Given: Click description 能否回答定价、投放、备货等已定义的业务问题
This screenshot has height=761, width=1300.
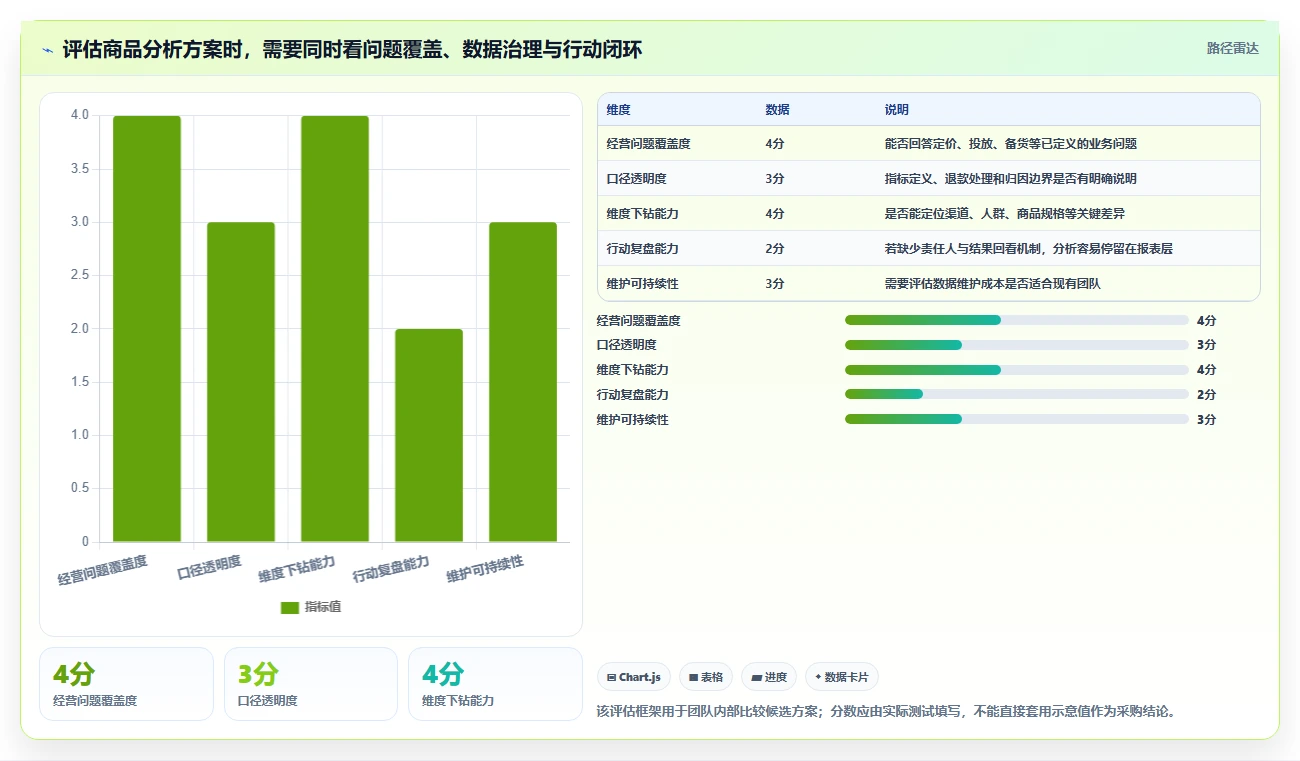Looking at the screenshot, I should pos(1010,144).
